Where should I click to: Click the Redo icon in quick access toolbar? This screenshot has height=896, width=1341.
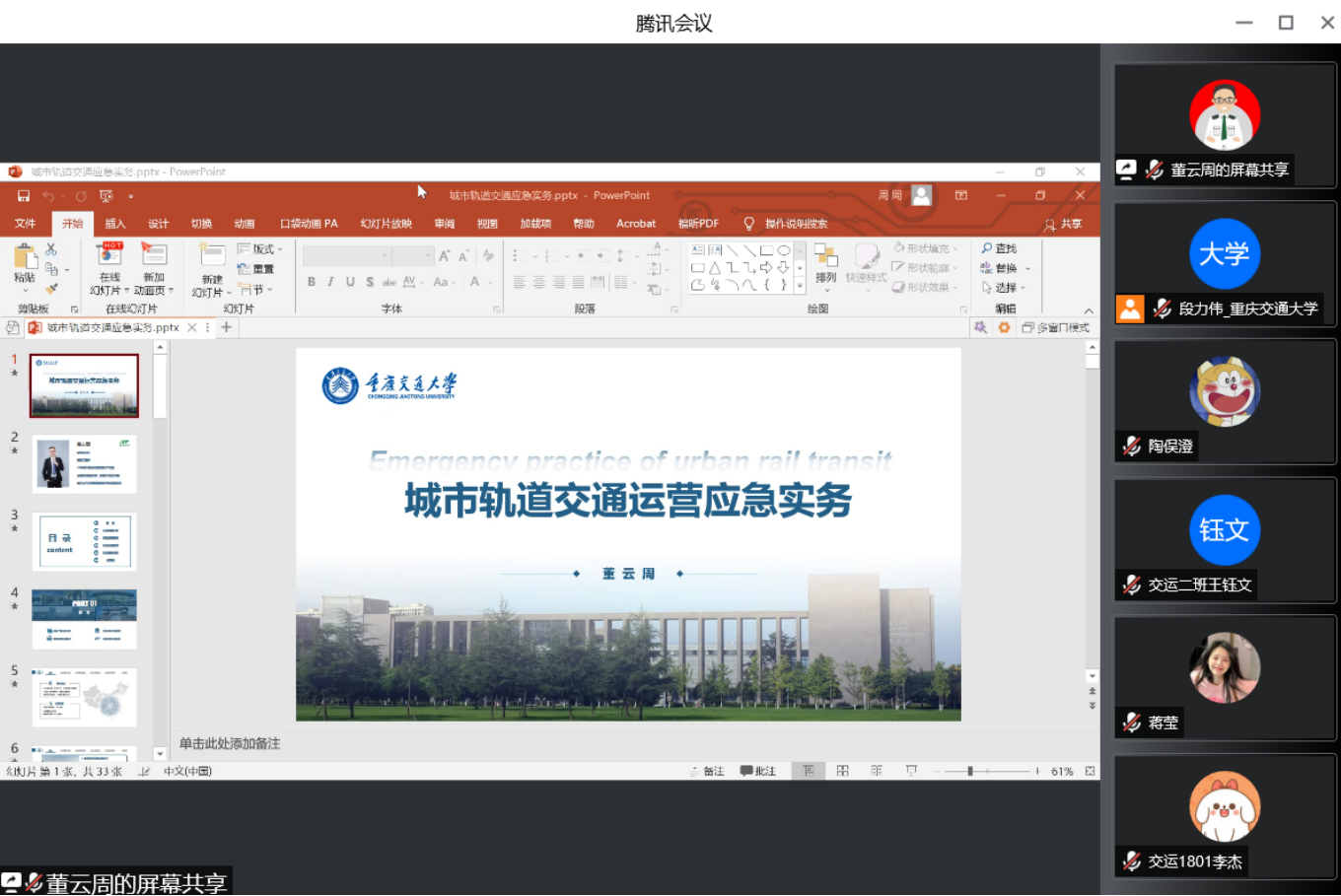coord(81,196)
